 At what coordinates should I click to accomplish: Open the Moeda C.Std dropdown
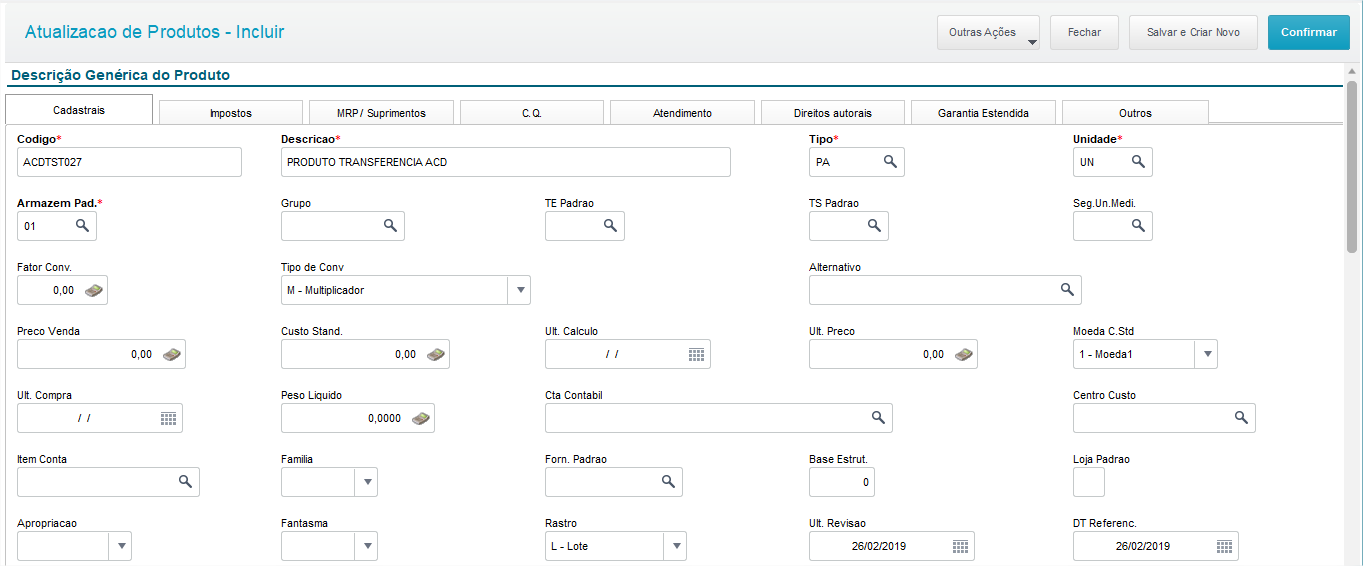tap(1207, 354)
